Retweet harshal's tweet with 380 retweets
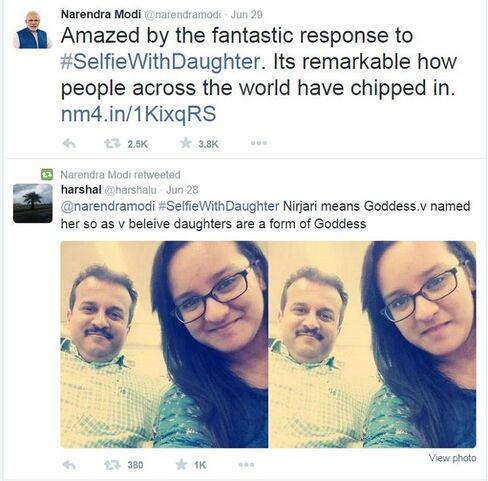 (112, 465)
